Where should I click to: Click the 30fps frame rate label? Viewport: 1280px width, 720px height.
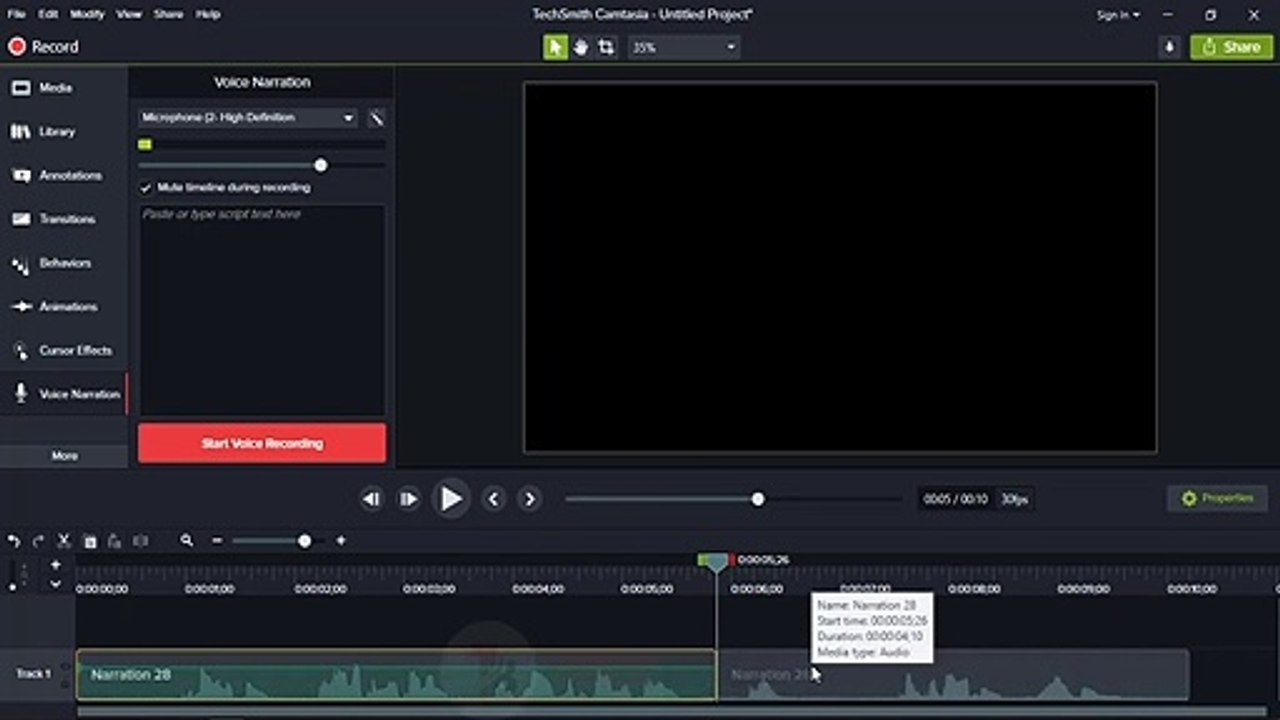pyautogui.click(x=1014, y=499)
